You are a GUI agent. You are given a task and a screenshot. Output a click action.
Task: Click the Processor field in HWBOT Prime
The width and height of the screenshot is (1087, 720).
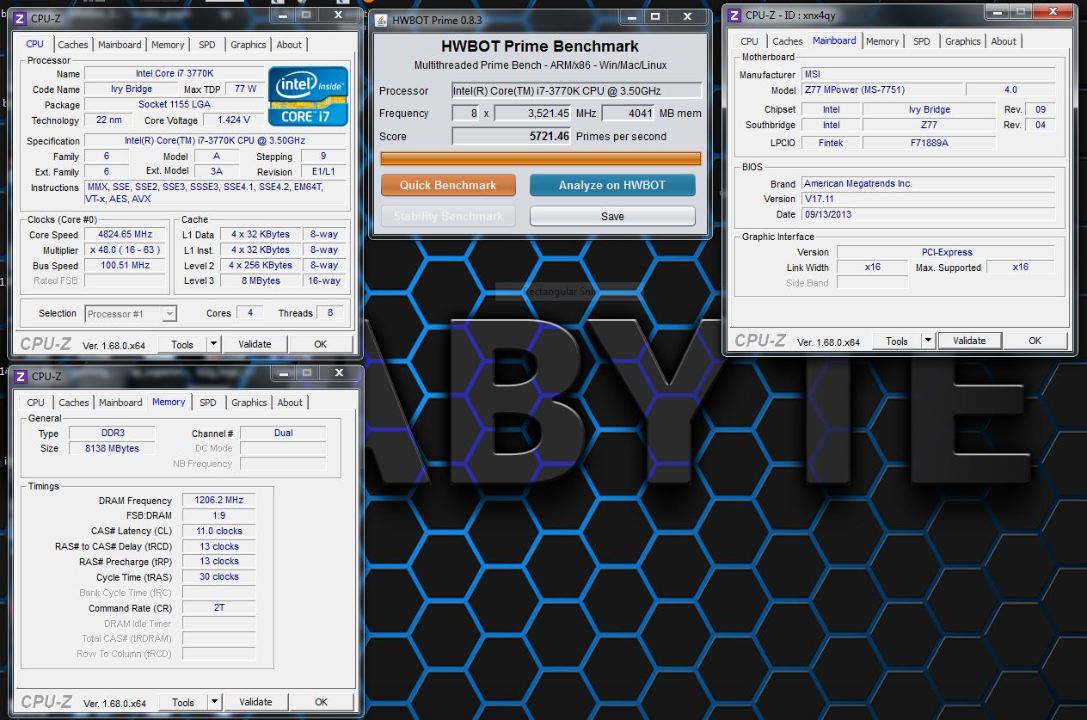577,91
